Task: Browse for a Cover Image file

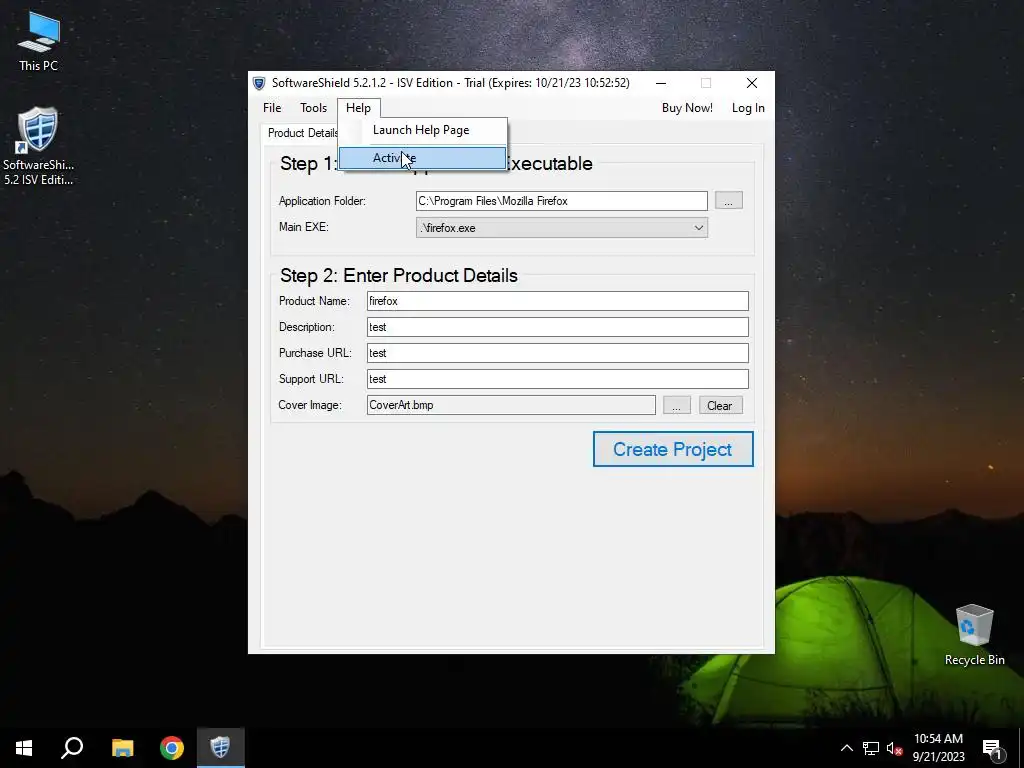Action: pos(677,405)
